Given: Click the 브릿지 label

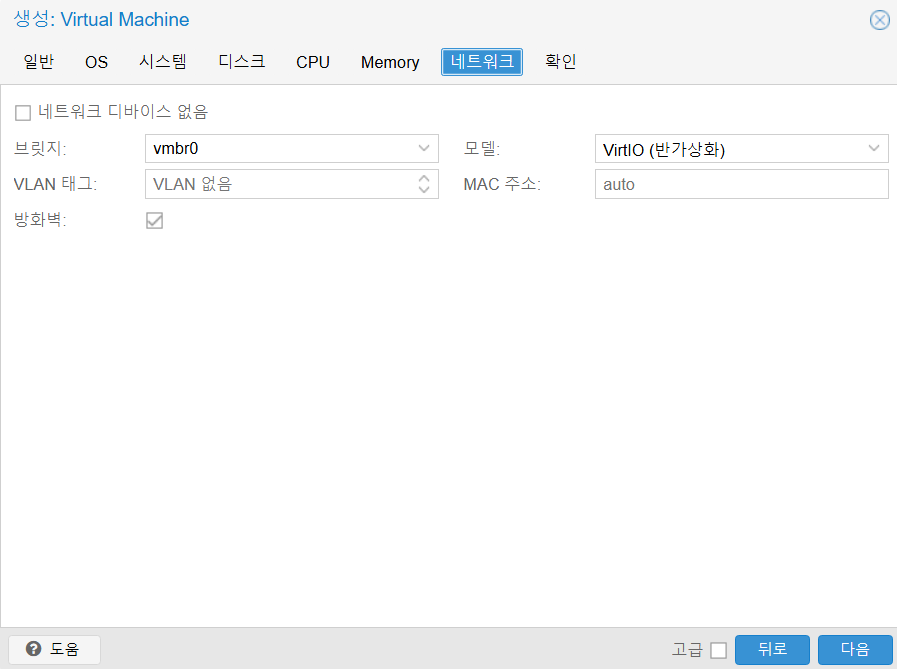Looking at the screenshot, I should tap(40, 149).
